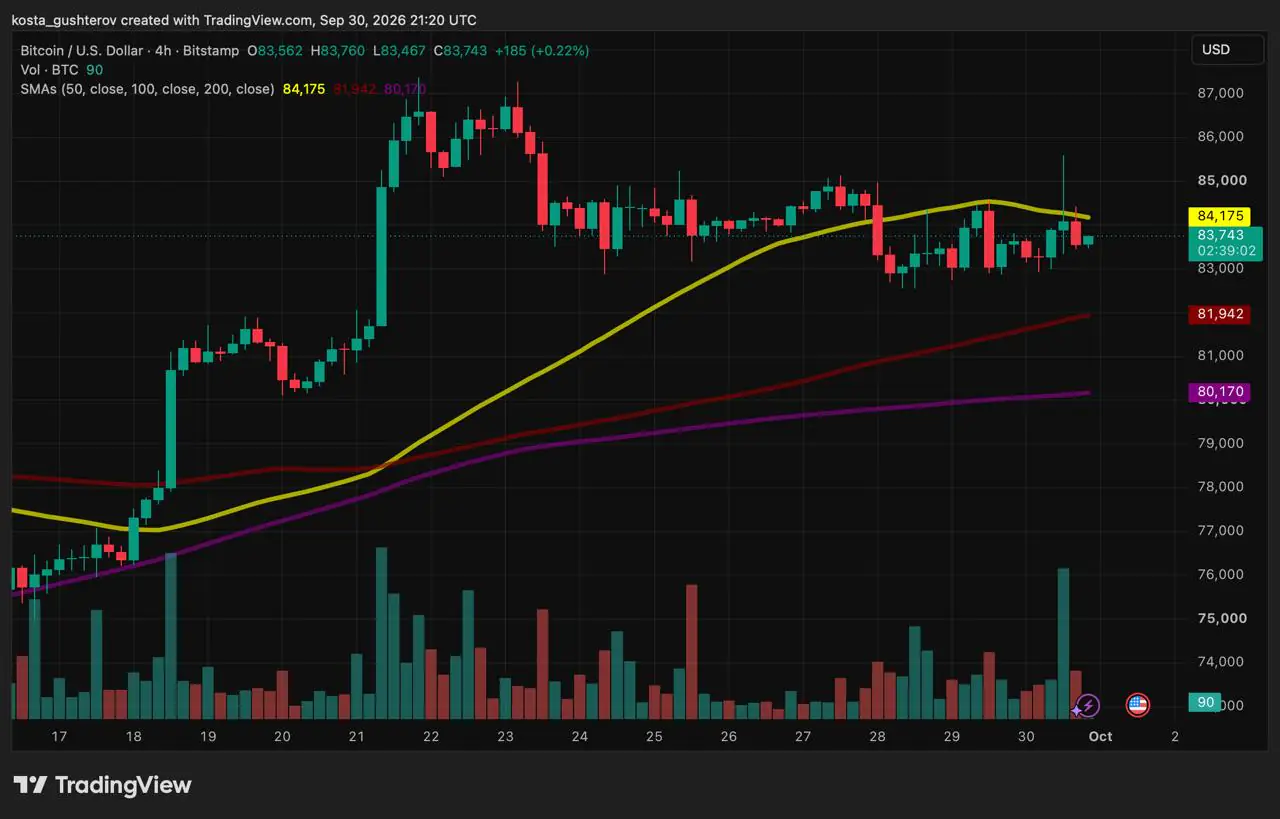Click the SMAs (50, close, 100, close, 200, close) legend
The image size is (1280, 819).
[x=147, y=89]
